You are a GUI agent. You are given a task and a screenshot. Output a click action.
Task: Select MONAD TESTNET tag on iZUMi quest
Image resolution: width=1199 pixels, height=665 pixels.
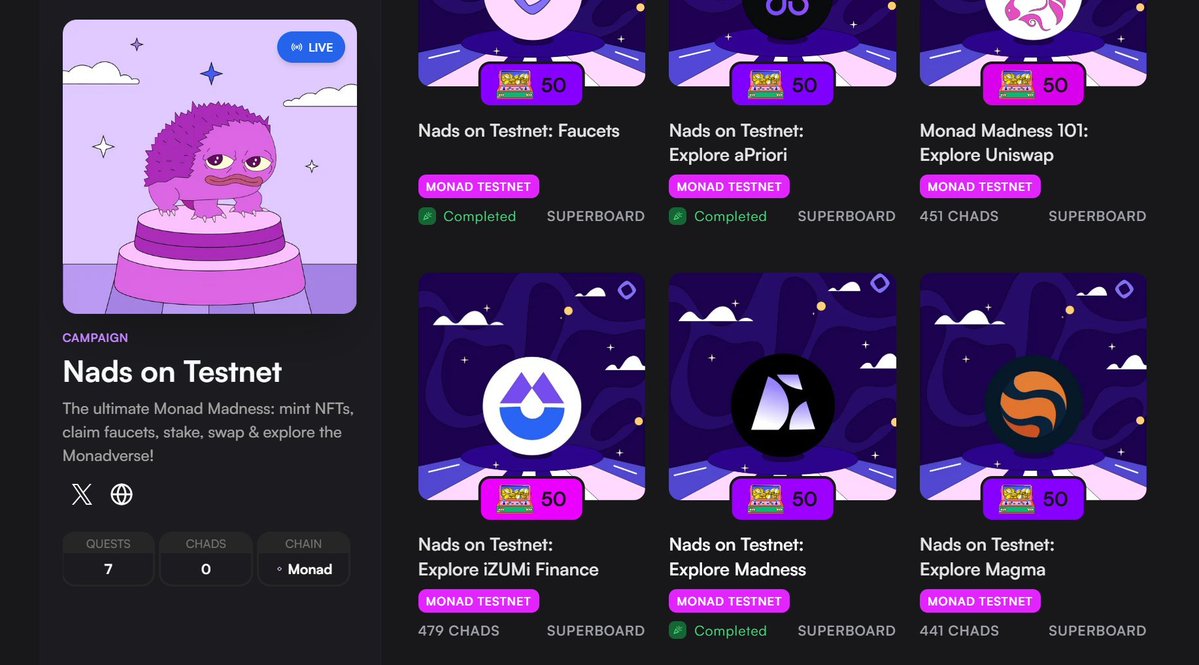[478, 601]
